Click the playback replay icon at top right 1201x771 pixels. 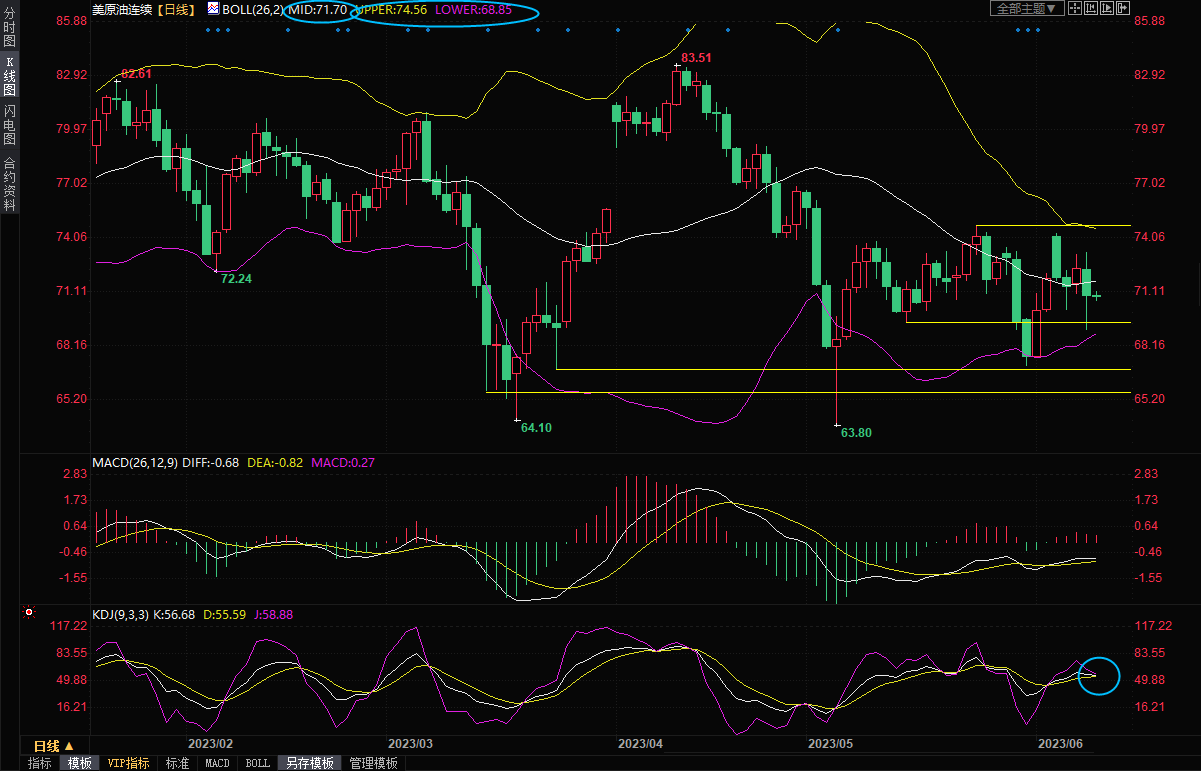(1106, 8)
